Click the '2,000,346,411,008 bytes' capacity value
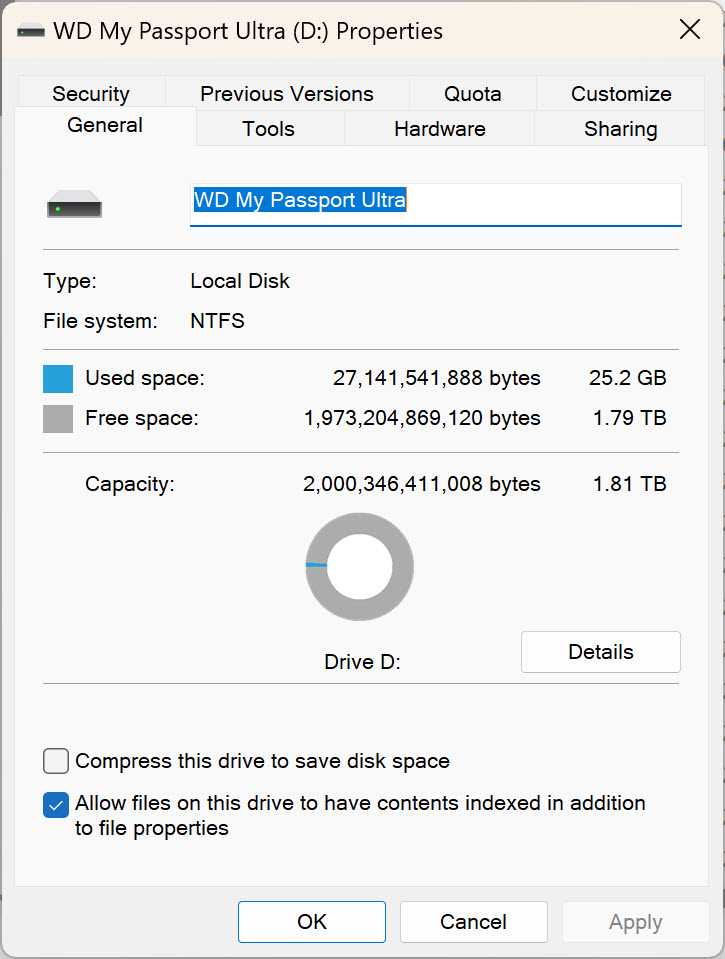The height and width of the screenshot is (959, 725). (x=422, y=484)
